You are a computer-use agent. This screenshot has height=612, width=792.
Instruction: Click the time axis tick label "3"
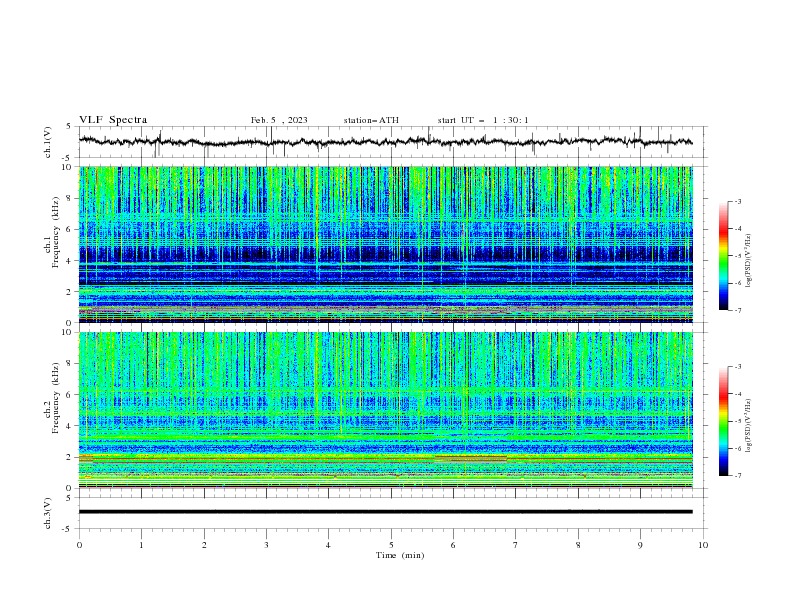pos(266,545)
